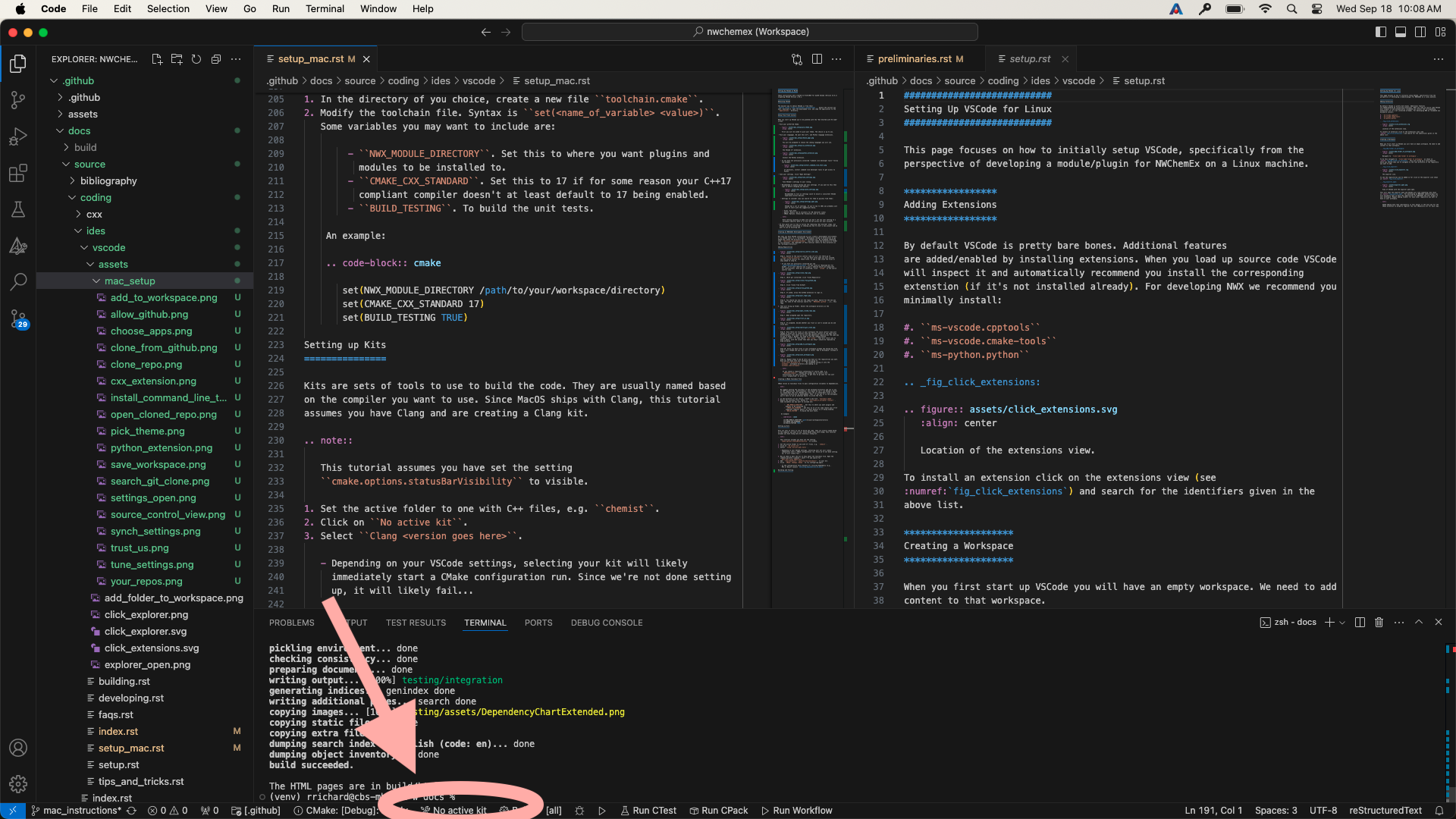This screenshot has height=819, width=1456.
Task: Go forward with the navigation arrow
Action: click(506, 32)
